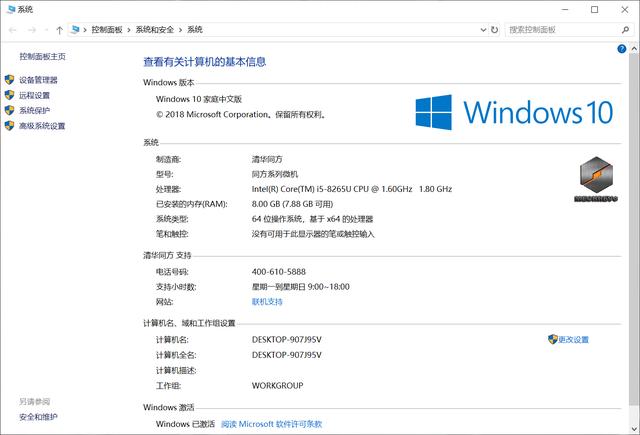Select Windows 10 家庭中文版 text
Viewport: 640px width, 435px height.
(199, 99)
